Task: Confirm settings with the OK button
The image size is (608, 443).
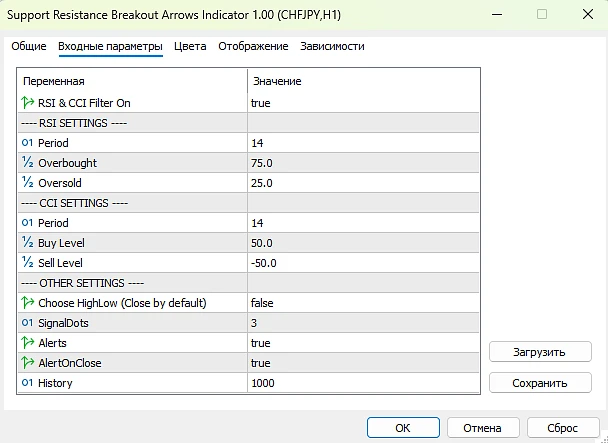Action: click(402, 428)
